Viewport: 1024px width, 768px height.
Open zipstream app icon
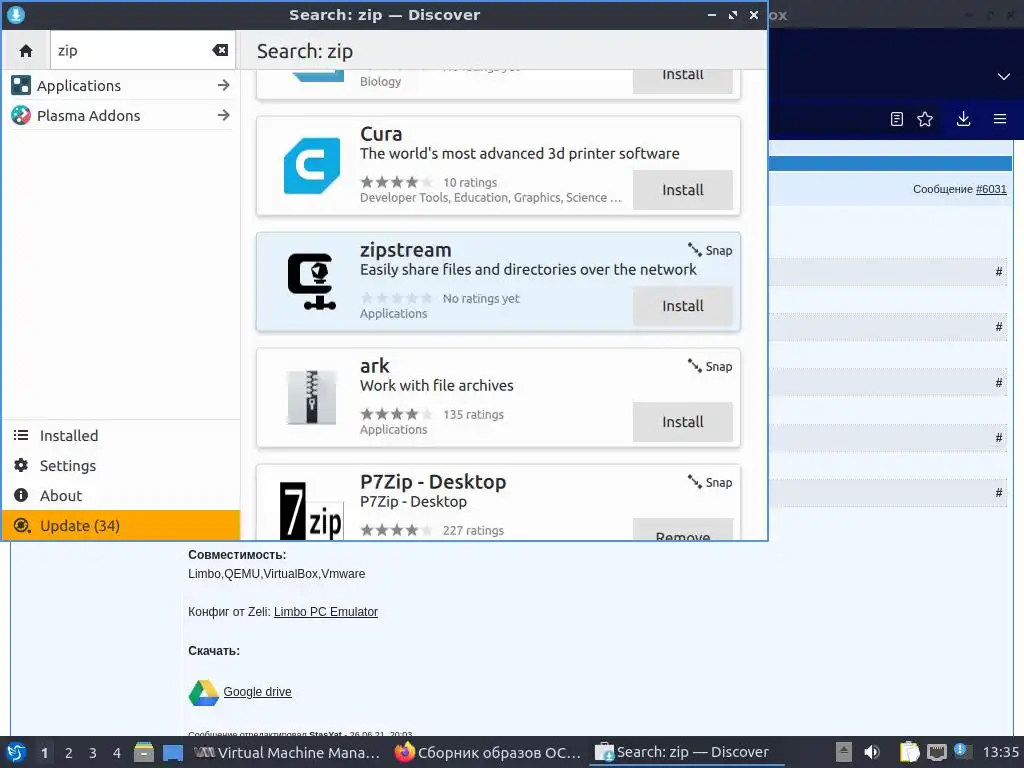tap(312, 281)
